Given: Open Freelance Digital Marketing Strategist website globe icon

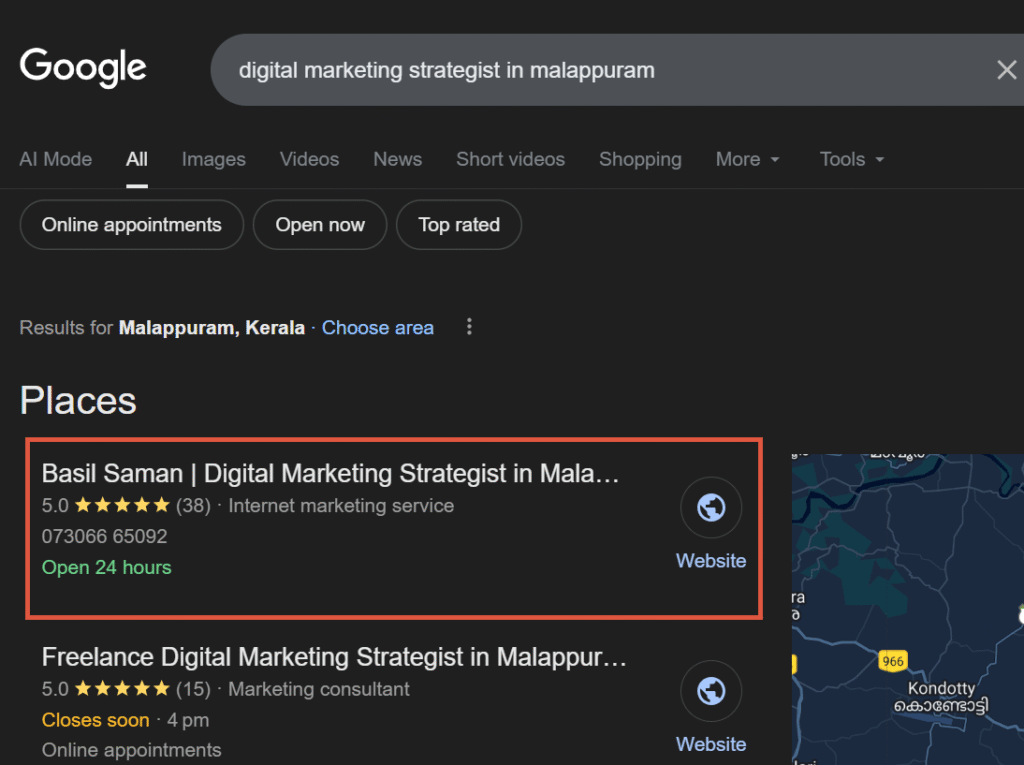Looking at the screenshot, I should [711, 691].
